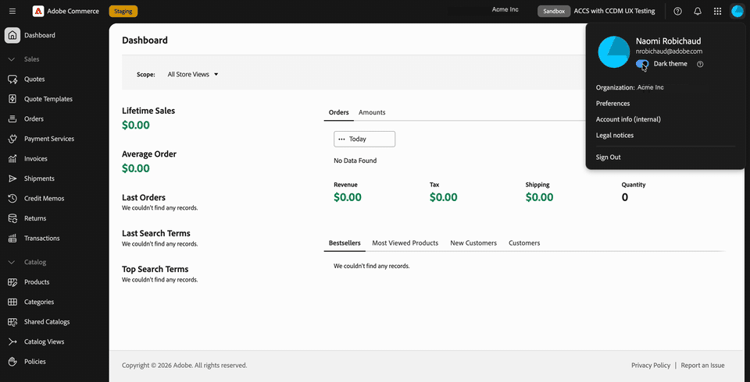750x382 pixels.
Task: Open the help question mark icon
Action: (677, 11)
